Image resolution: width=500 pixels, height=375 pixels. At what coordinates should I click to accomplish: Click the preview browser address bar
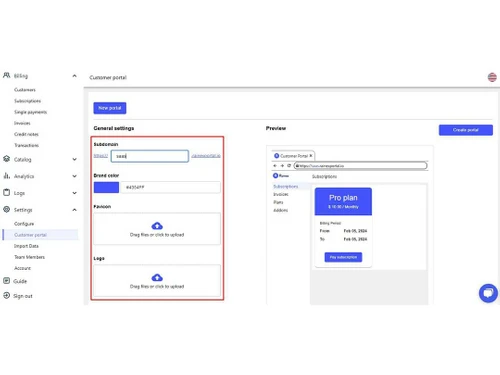tap(360, 166)
